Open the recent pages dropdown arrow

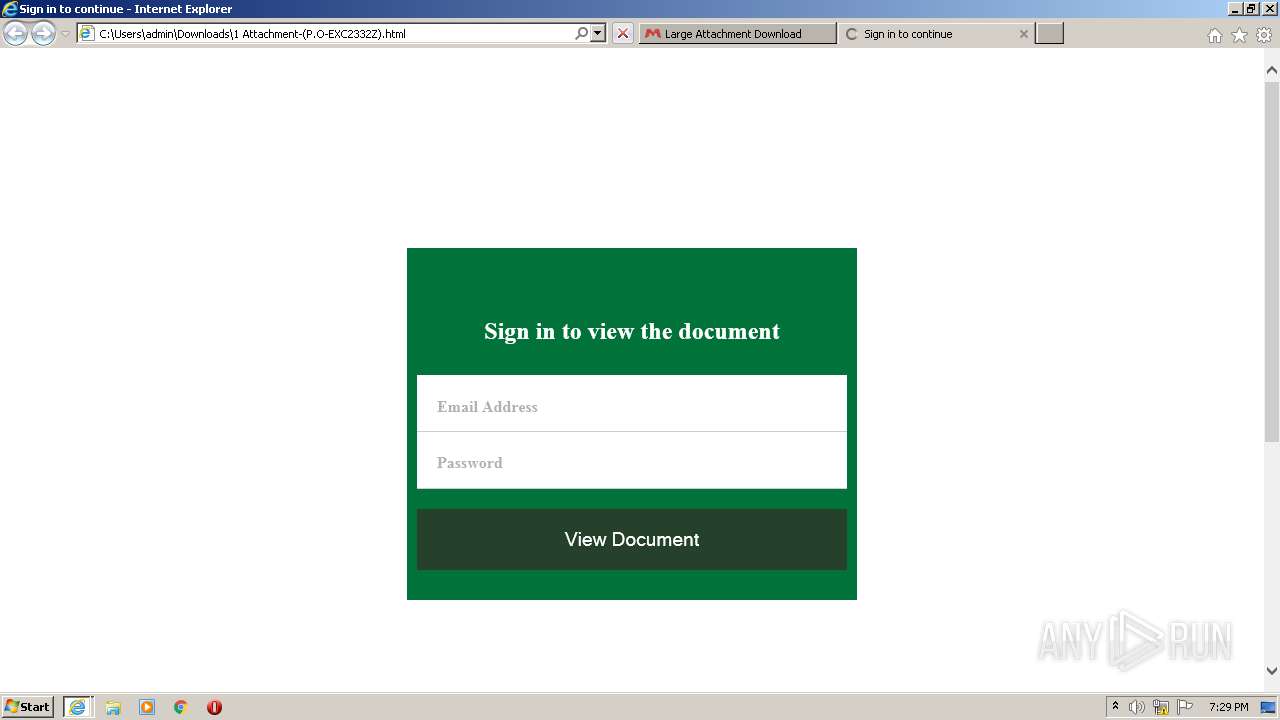66,34
